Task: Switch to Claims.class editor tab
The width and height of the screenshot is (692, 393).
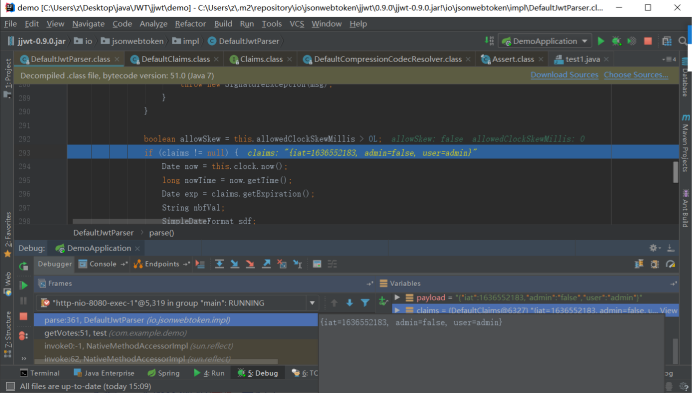Action: (261, 59)
